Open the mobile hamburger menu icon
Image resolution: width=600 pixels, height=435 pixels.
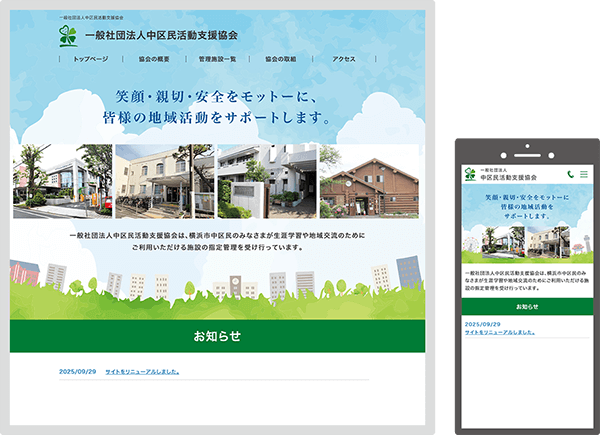point(584,174)
